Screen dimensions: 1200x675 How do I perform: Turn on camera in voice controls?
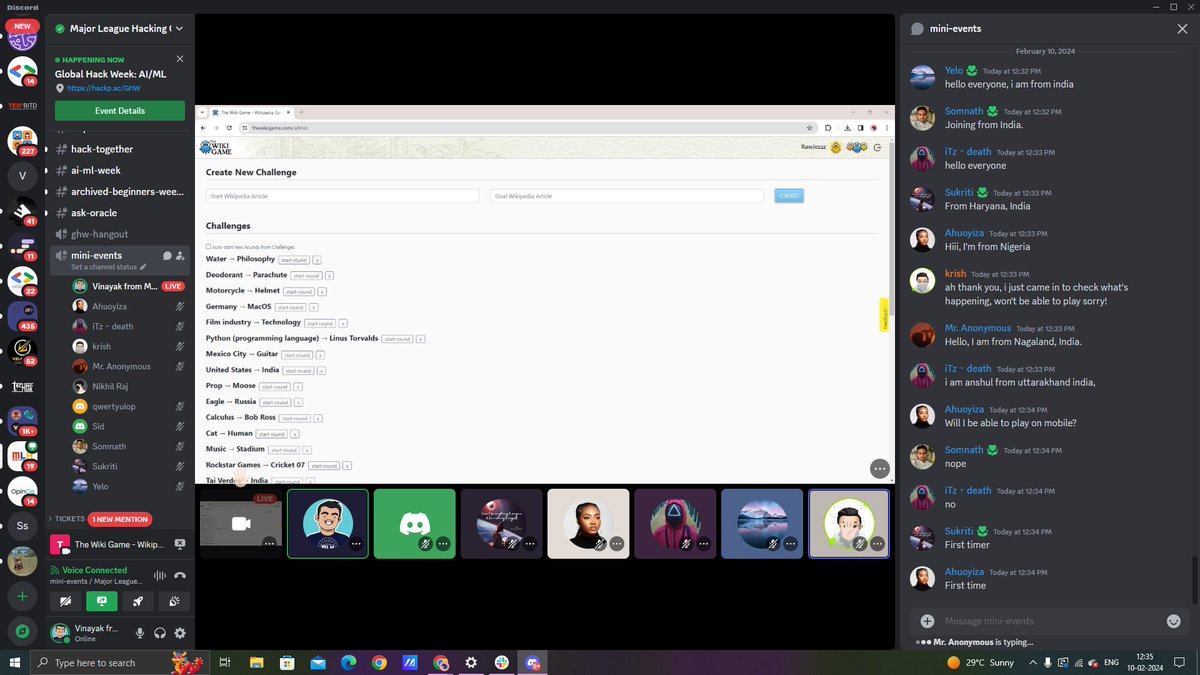tap(67, 601)
